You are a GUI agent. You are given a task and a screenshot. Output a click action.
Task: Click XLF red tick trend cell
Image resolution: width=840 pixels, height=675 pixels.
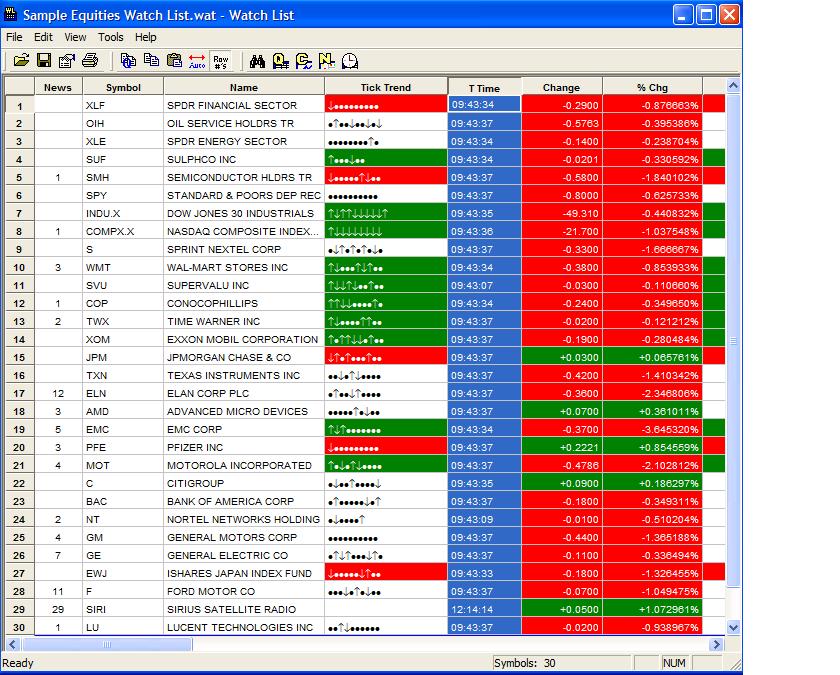tap(386, 106)
